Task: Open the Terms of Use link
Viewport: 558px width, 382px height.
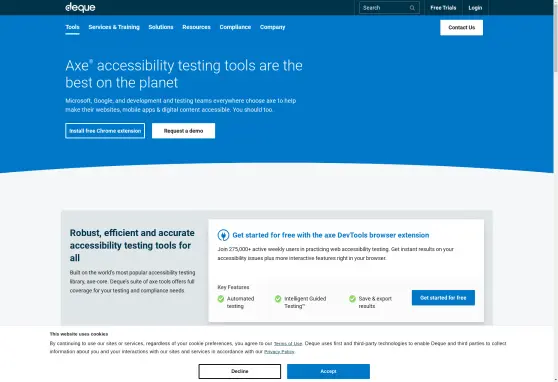Action: 288,344
